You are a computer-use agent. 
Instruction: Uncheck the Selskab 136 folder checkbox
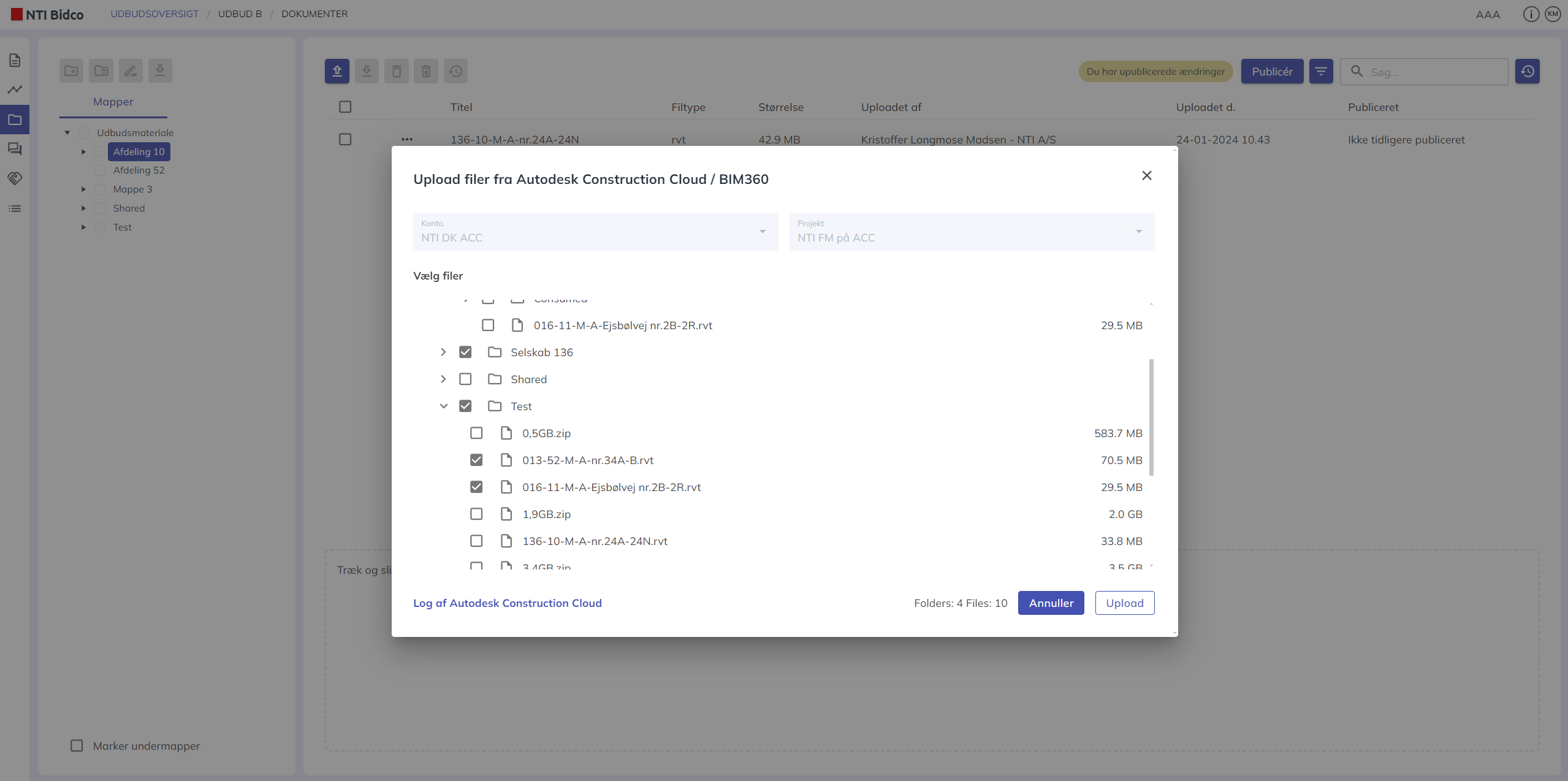point(465,352)
